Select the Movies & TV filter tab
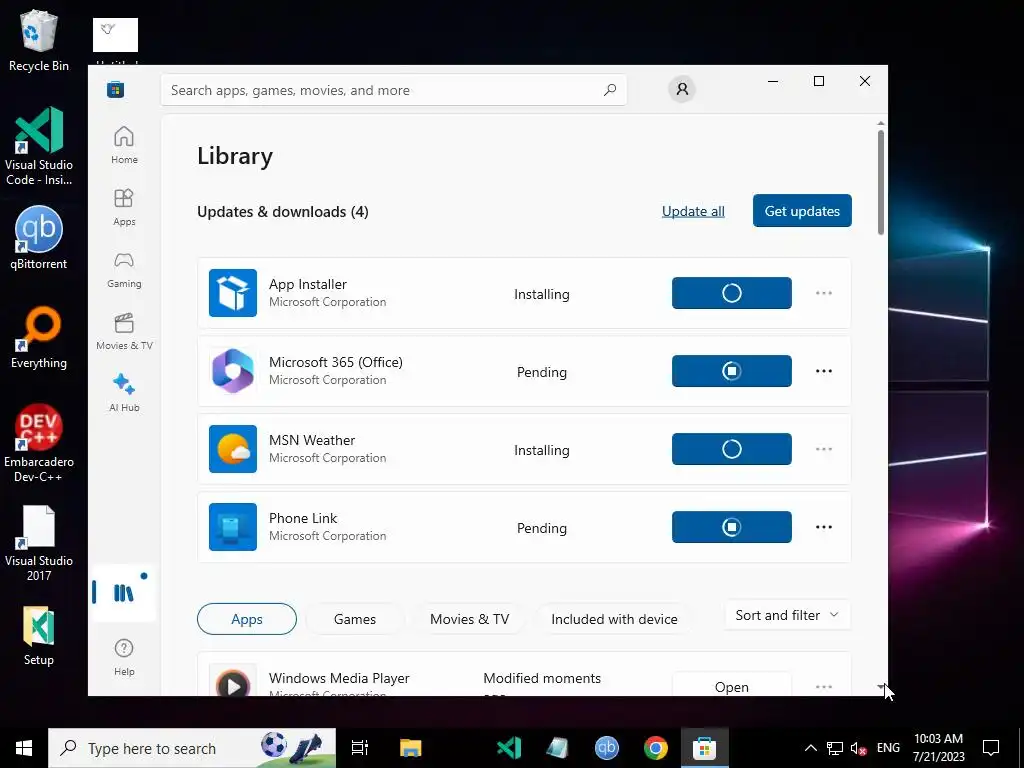The image size is (1024, 768). coord(470,619)
